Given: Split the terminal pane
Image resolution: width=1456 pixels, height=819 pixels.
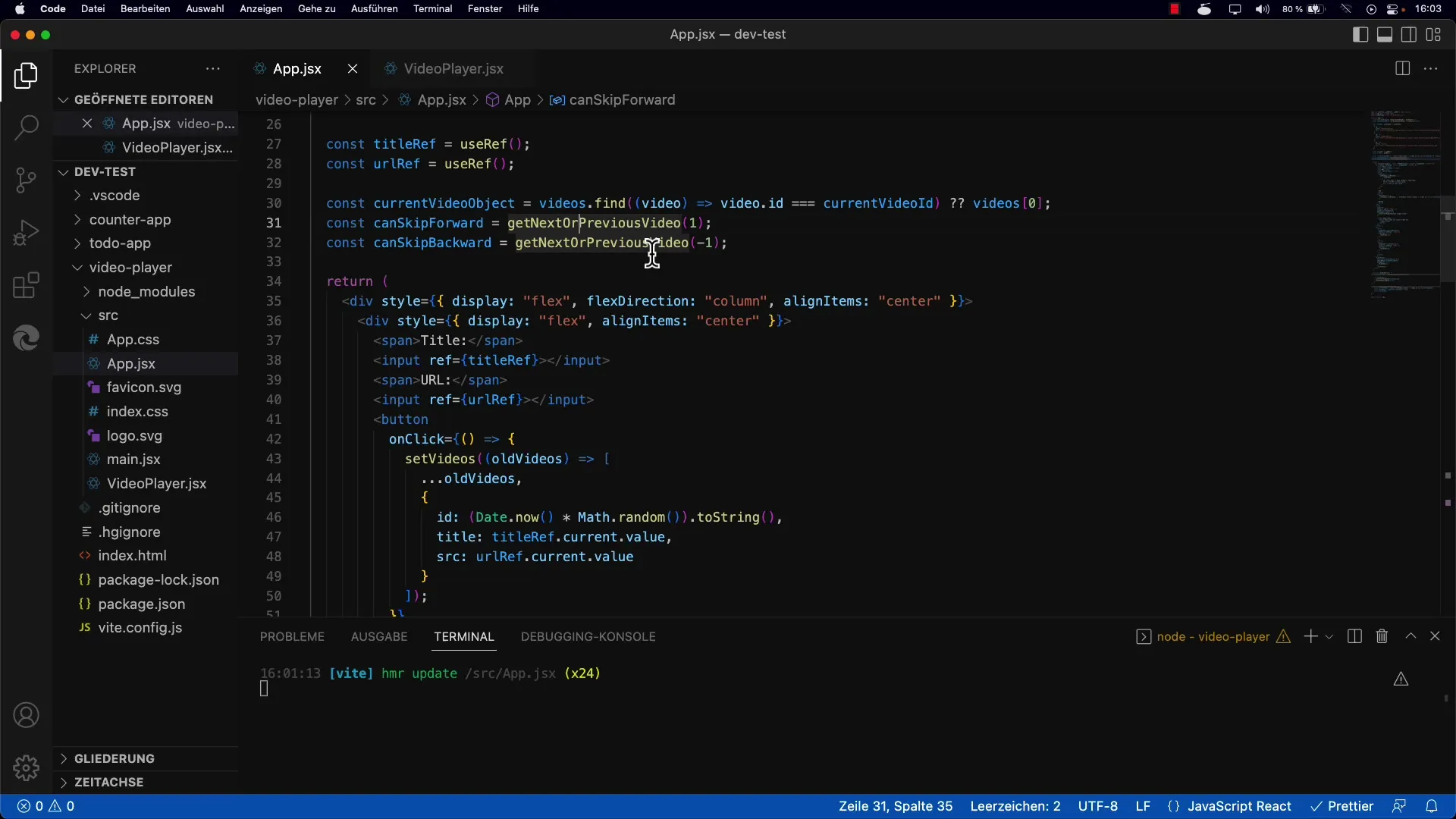Looking at the screenshot, I should coord(1354,636).
